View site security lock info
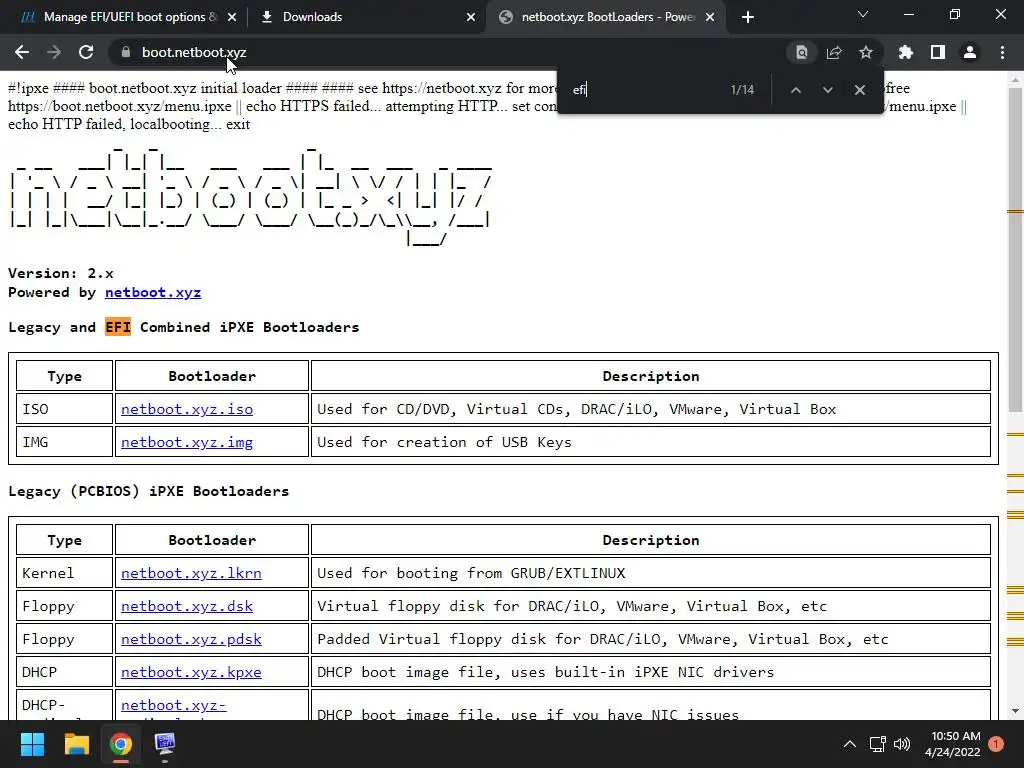 point(126,52)
